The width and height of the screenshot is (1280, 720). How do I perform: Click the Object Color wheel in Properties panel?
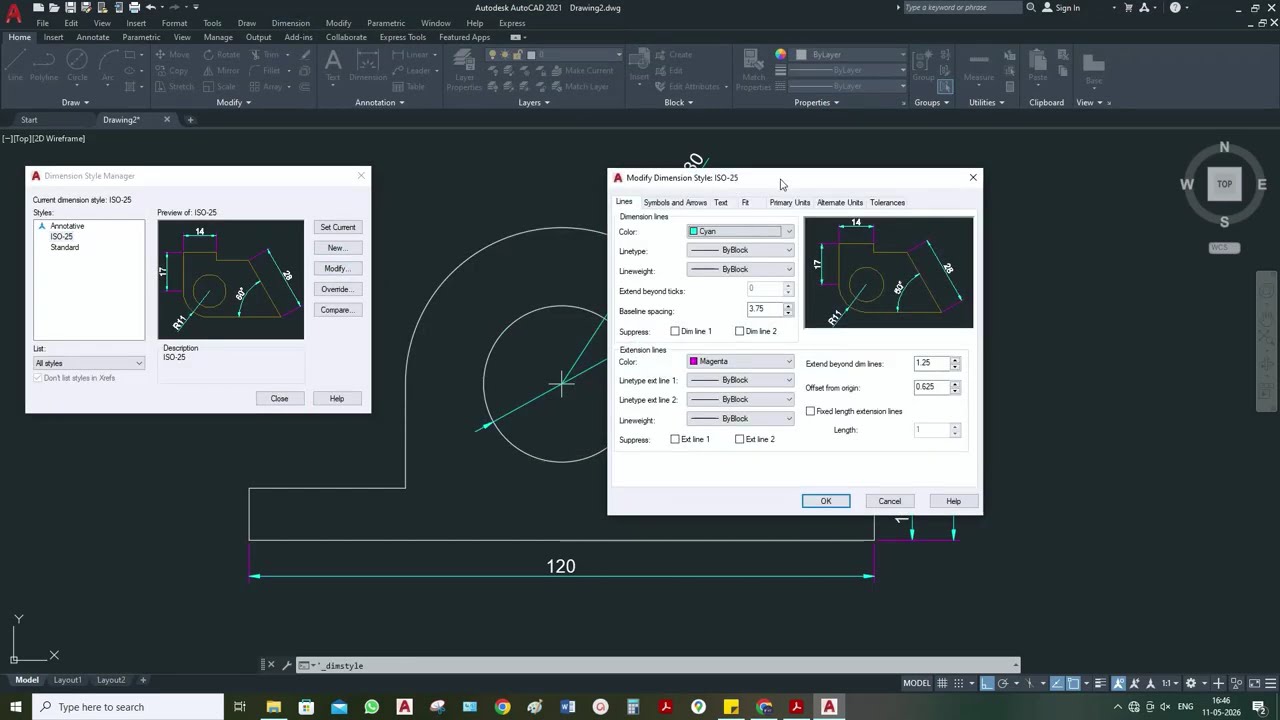click(780, 55)
